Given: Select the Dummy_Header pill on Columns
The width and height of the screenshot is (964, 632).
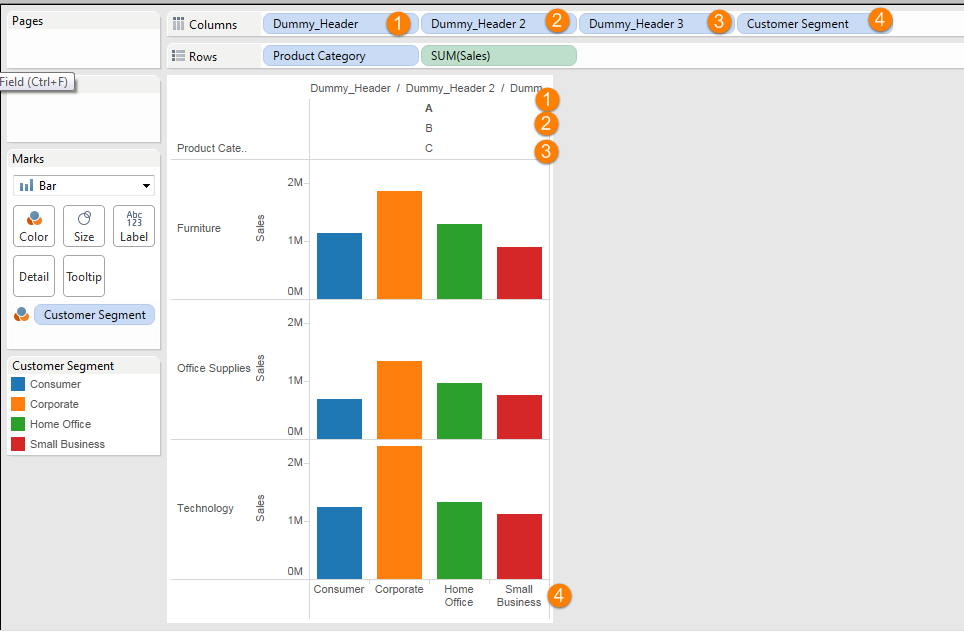Looking at the screenshot, I should coord(341,24).
